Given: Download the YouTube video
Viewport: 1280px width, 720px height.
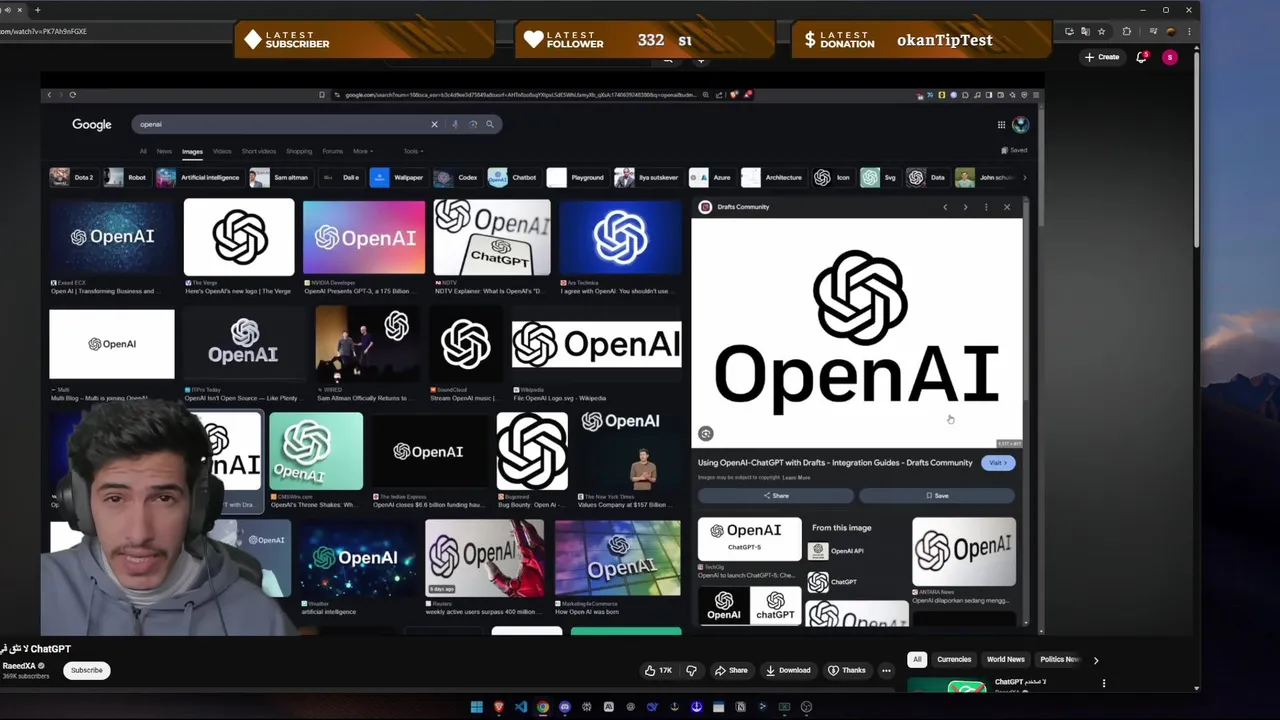Looking at the screenshot, I should [788, 670].
